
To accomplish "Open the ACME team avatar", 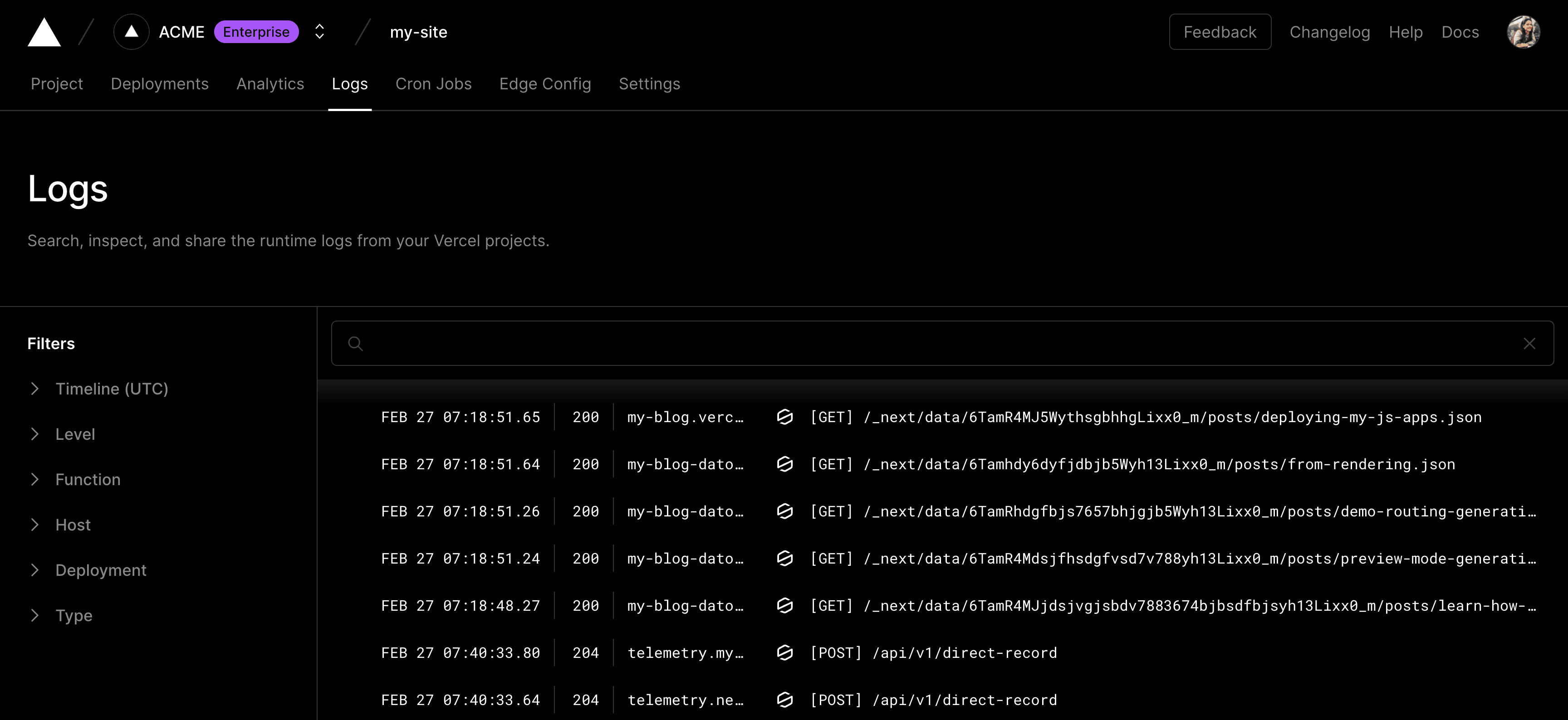I will [131, 32].
